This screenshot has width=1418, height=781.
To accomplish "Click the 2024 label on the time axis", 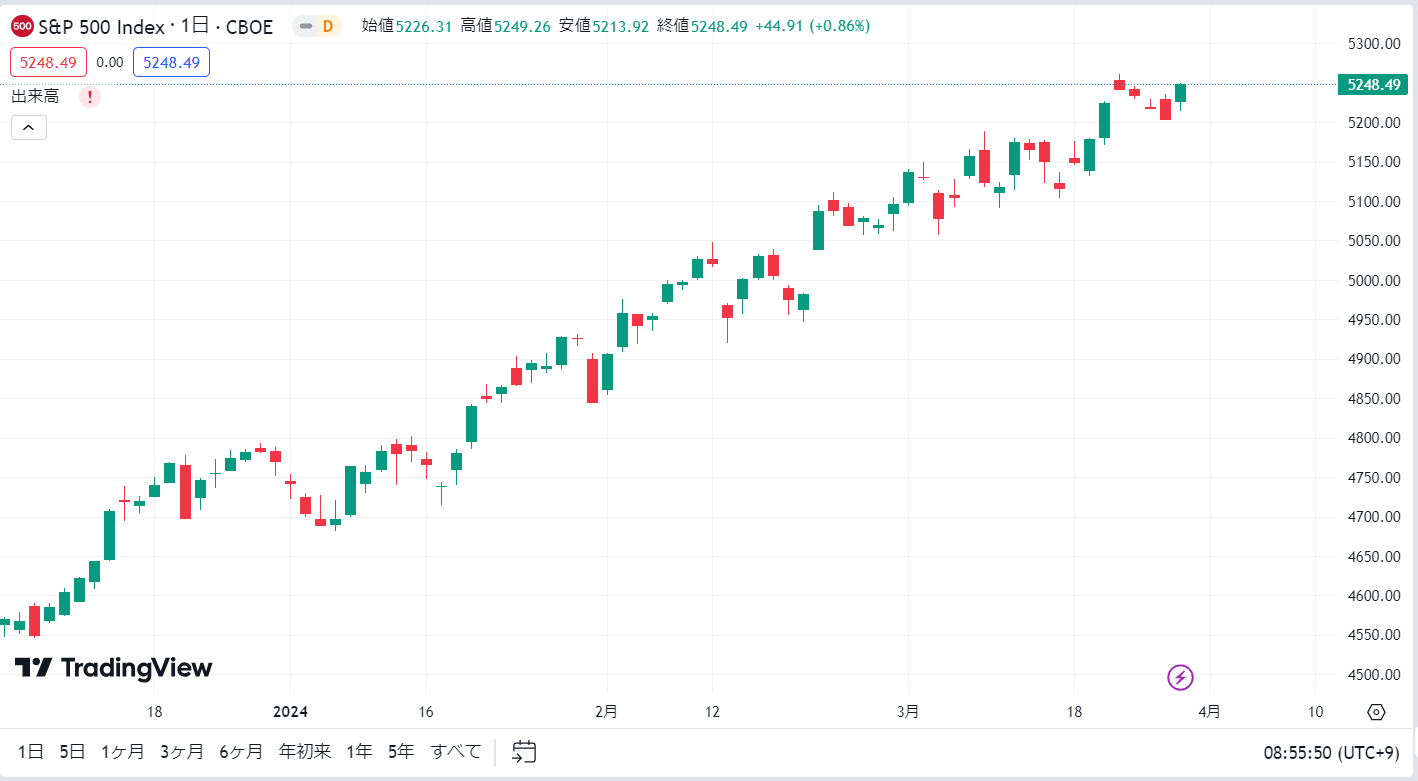I will click(x=290, y=712).
